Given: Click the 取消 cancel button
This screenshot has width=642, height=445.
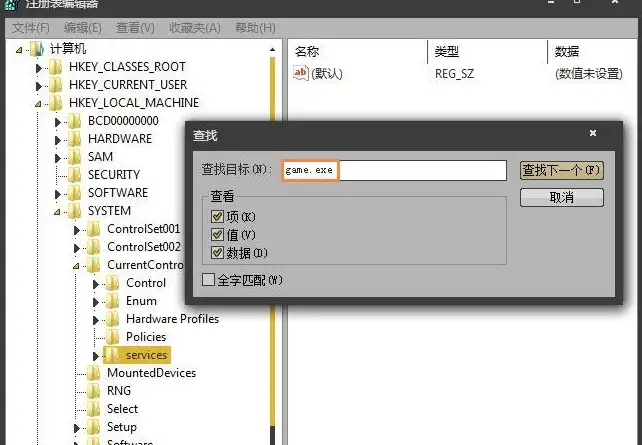Looking at the screenshot, I should (x=561, y=198).
